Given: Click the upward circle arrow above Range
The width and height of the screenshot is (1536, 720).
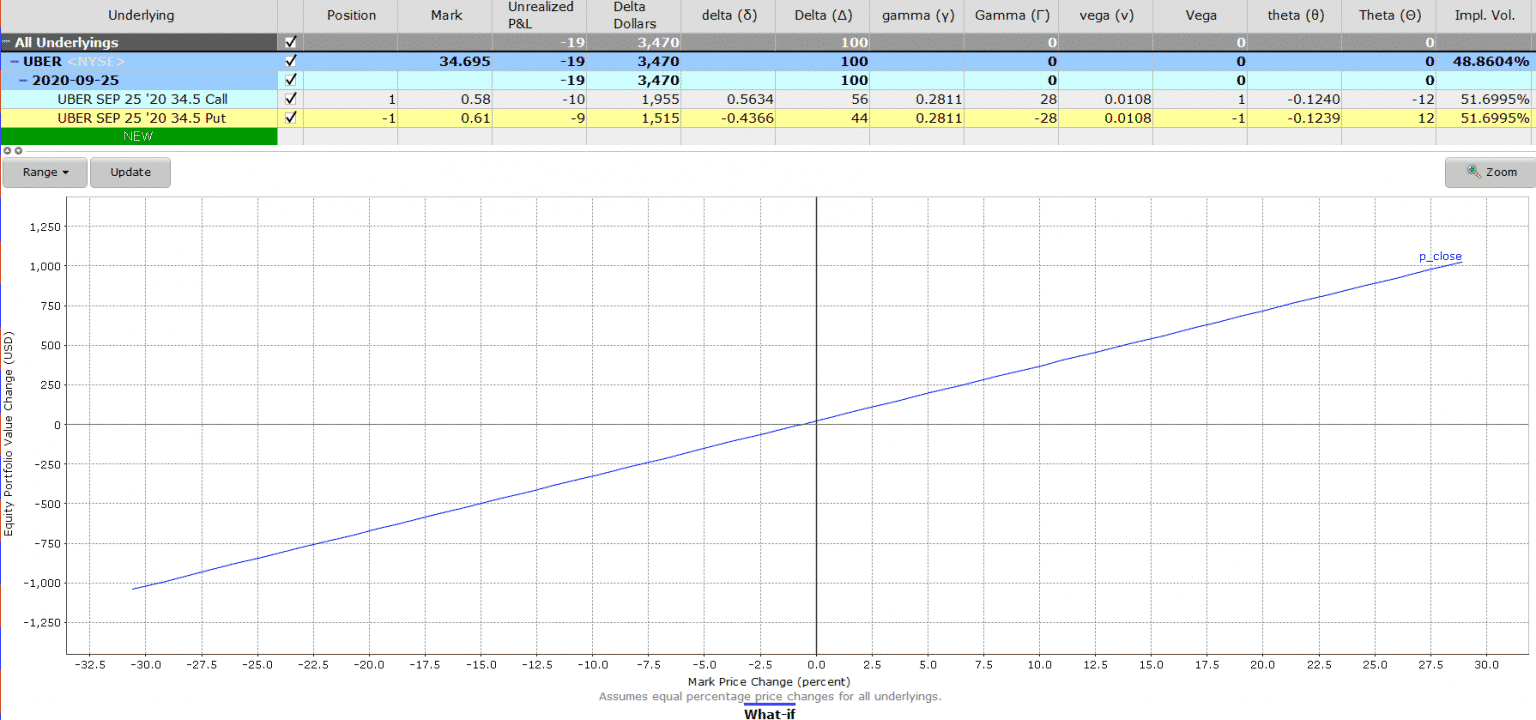Looking at the screenshot, I should tap(8, 150).
